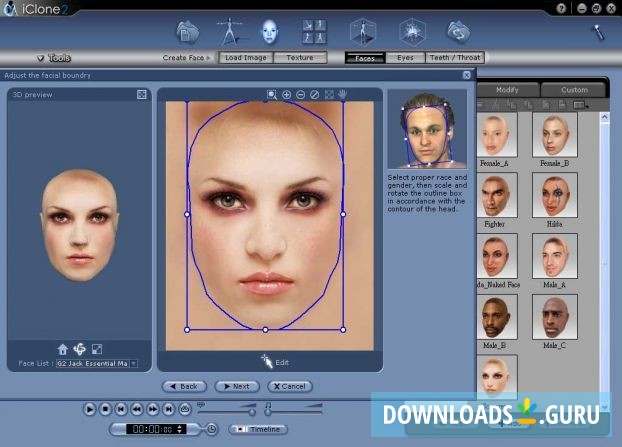Click the music volume slider handle
Screen dimensions: 622x447
click(268, 412)
